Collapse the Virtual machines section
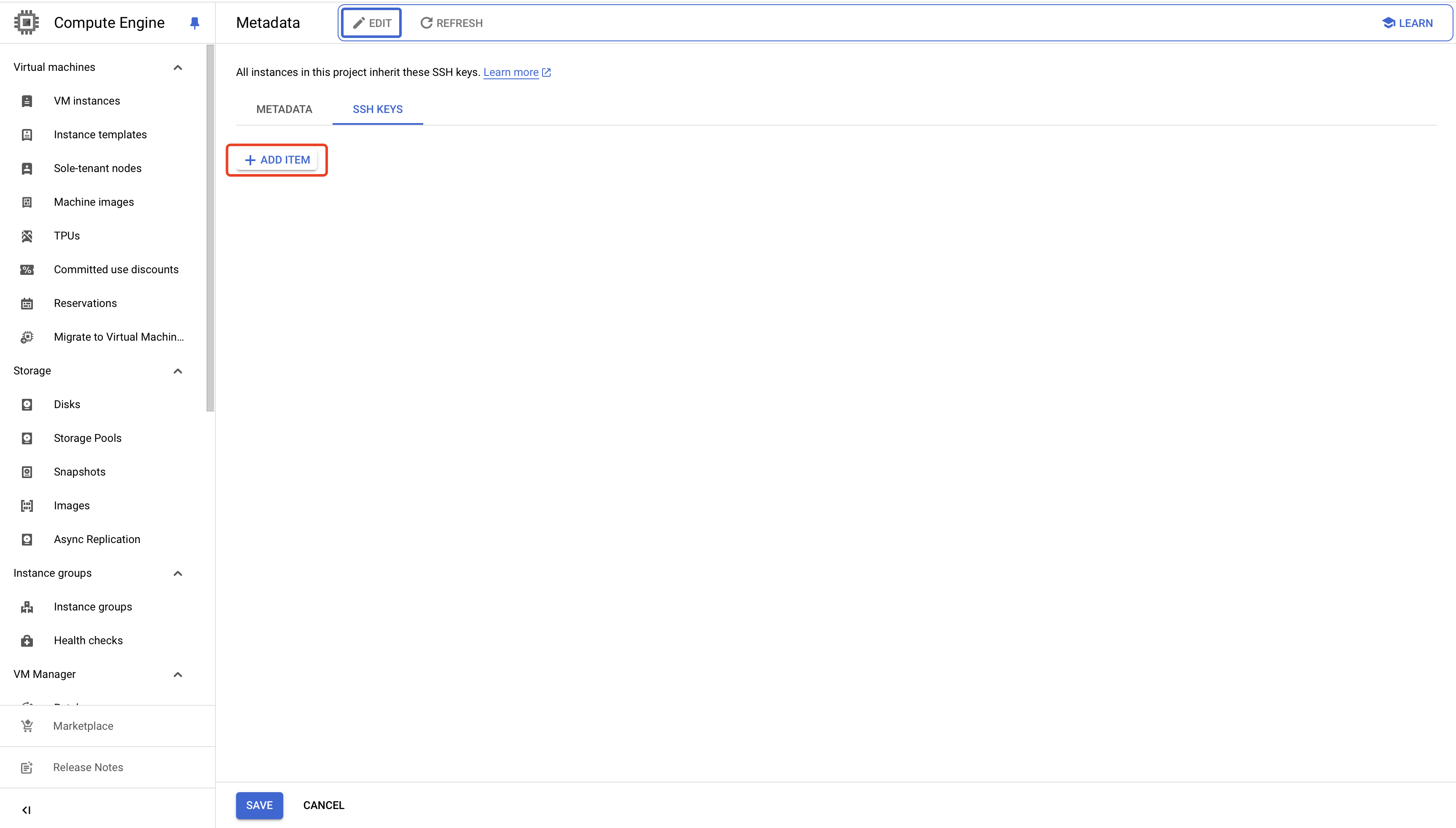1456x828 pixels. pyautogui.click(x=177, y=68)
